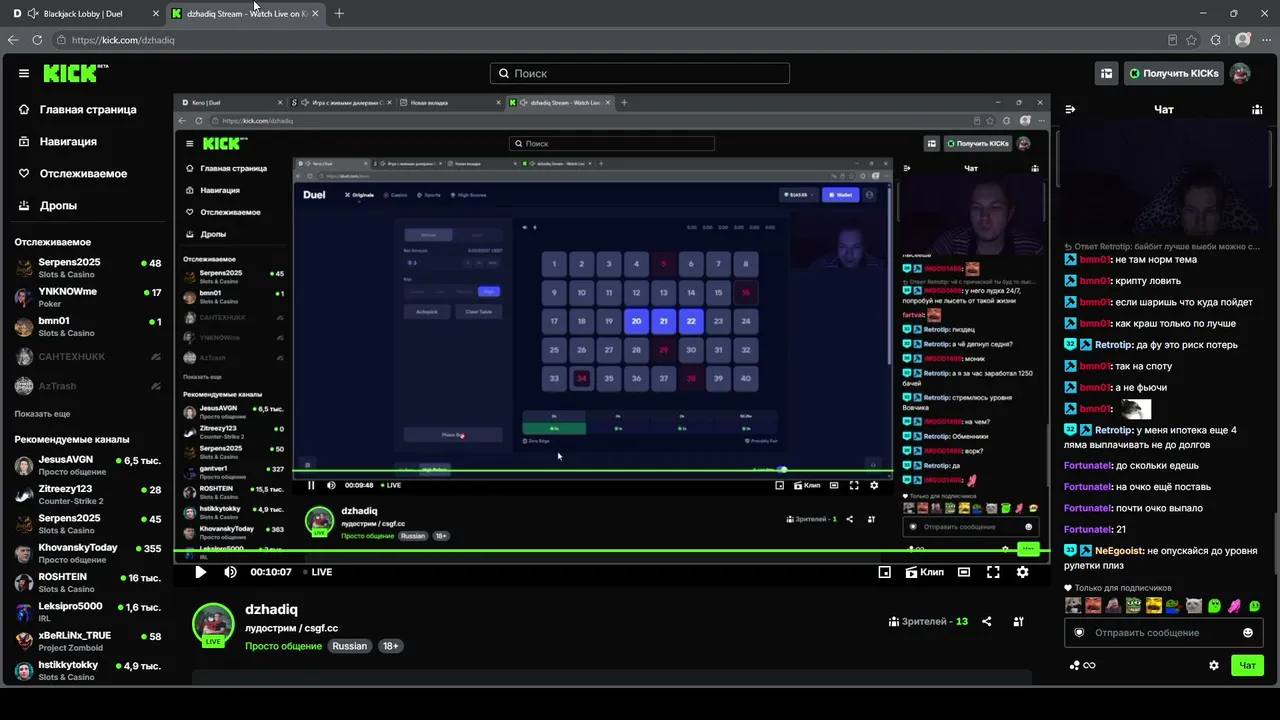Open recommended channel xBeRLiNx_TRUE
This screenshot has height=720, width=1280.
88,640
